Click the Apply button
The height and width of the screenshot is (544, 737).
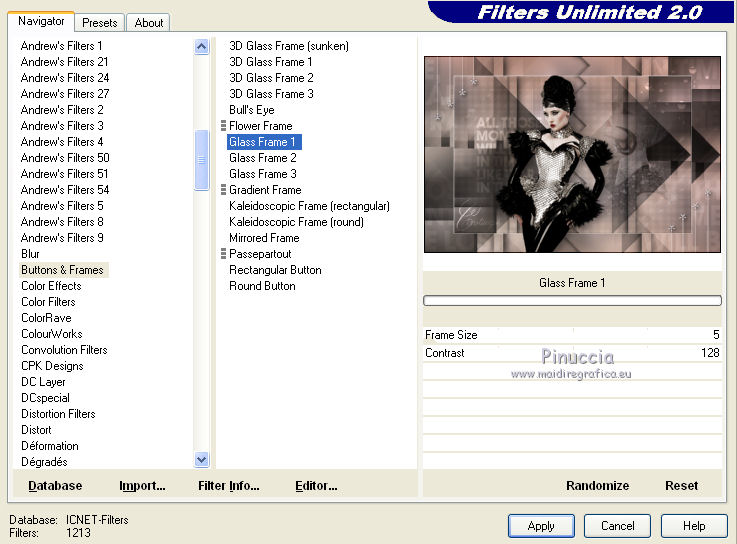541,526
